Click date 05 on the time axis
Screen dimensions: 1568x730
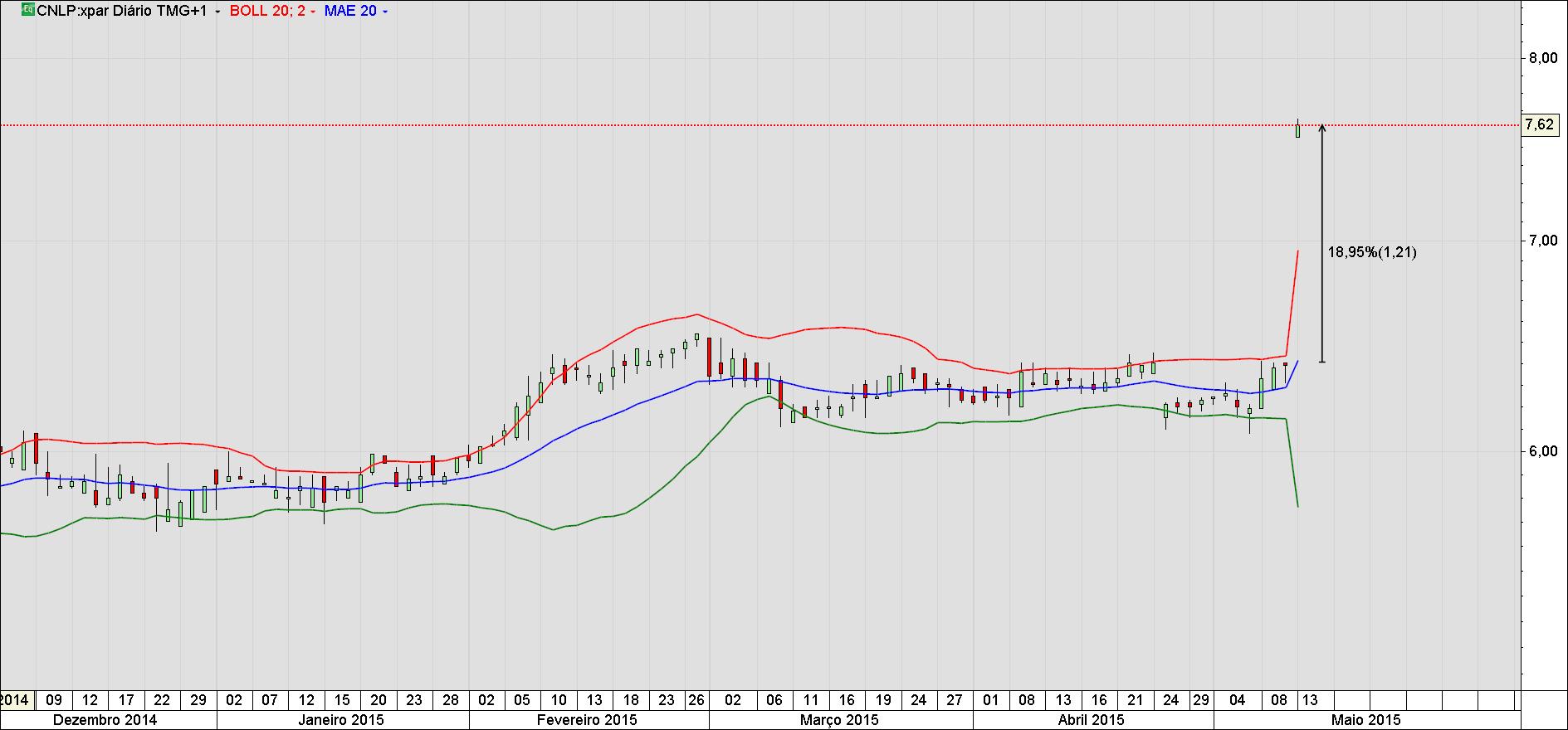pyautogui.click(x=522, y=700)
